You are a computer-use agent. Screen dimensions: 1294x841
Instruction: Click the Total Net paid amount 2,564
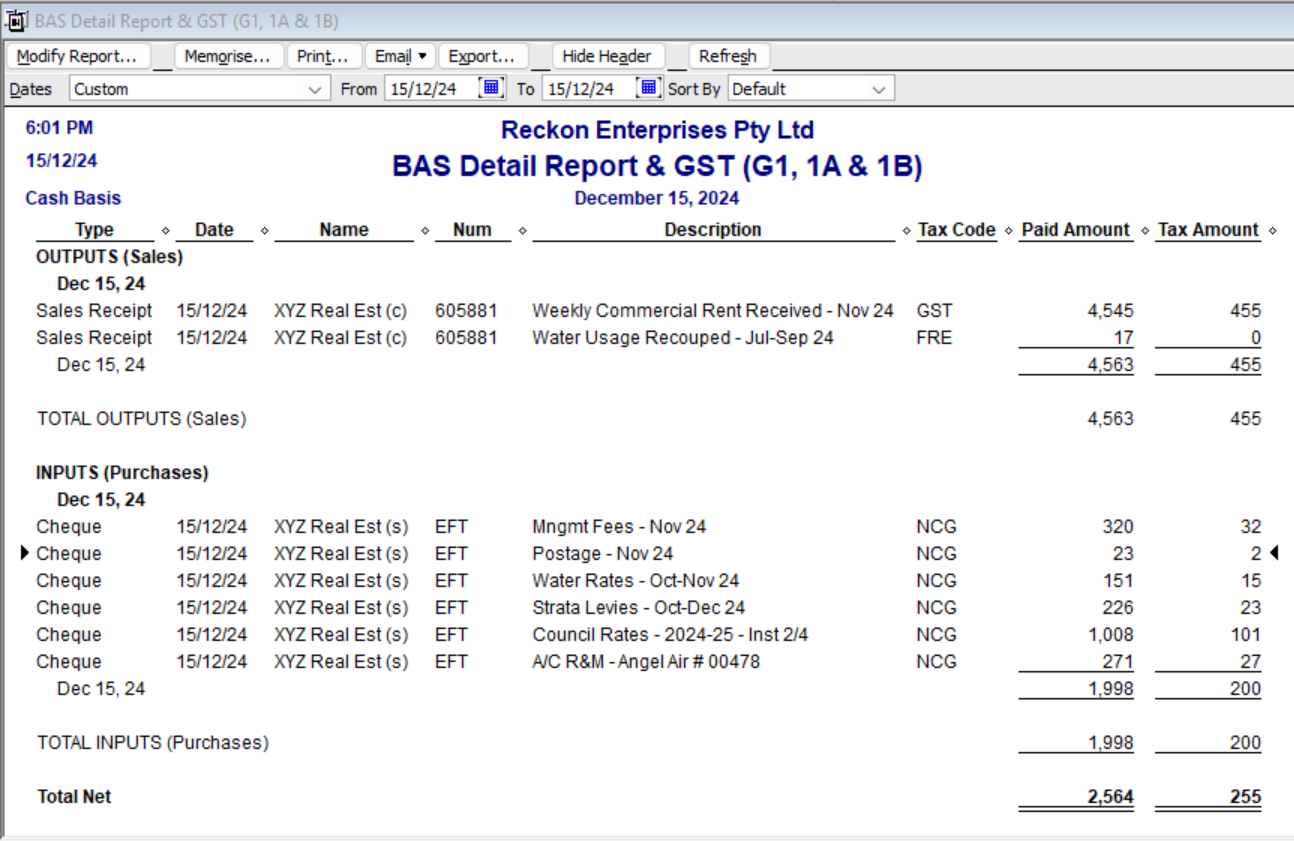click(x=1110, y=797)
